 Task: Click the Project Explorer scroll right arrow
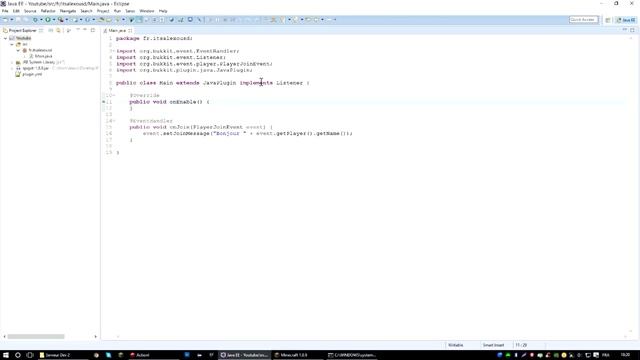(x=96, y=336)
